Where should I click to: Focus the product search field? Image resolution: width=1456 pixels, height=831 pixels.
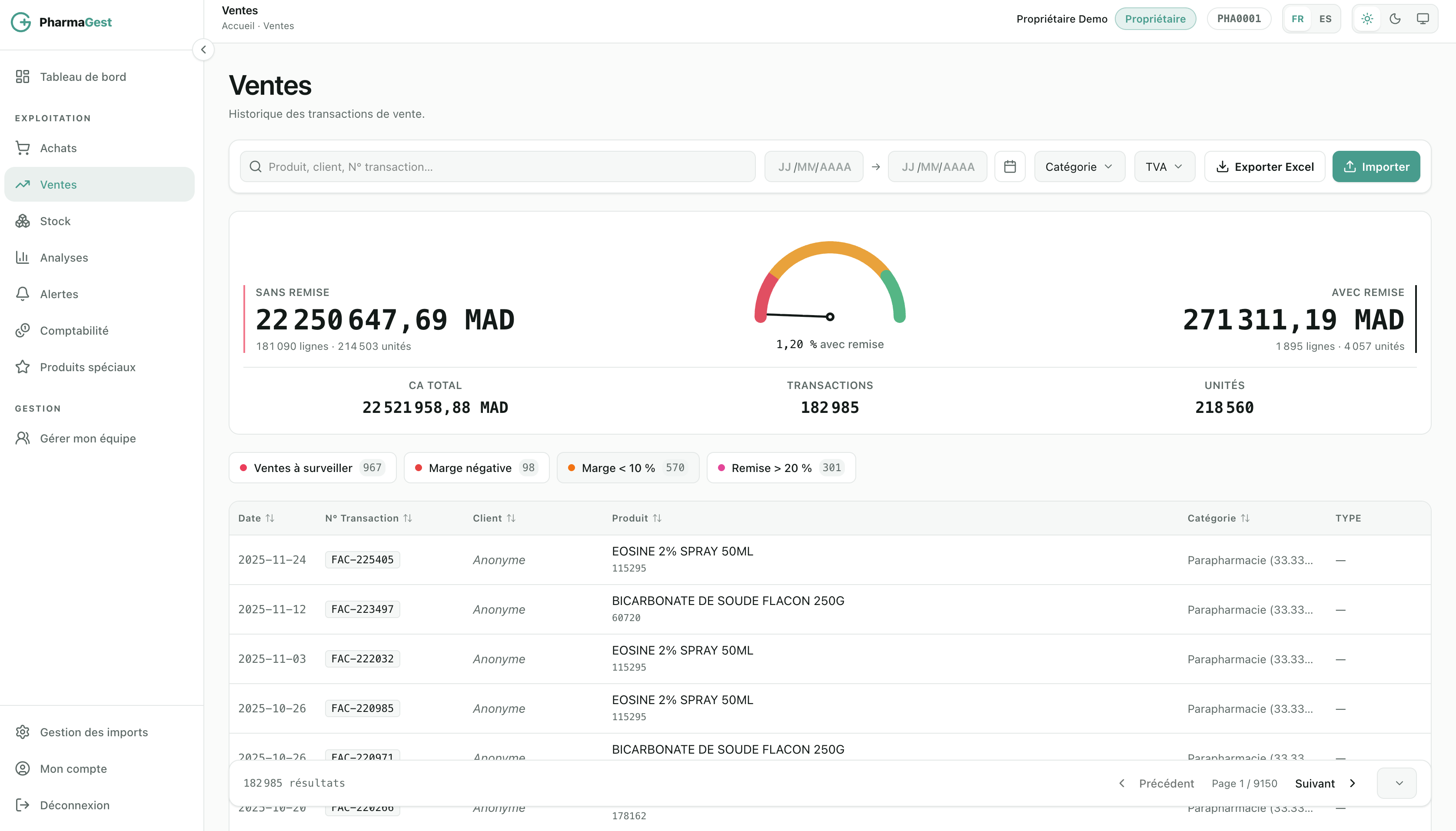pyautogui.click(x=498, y=166)
